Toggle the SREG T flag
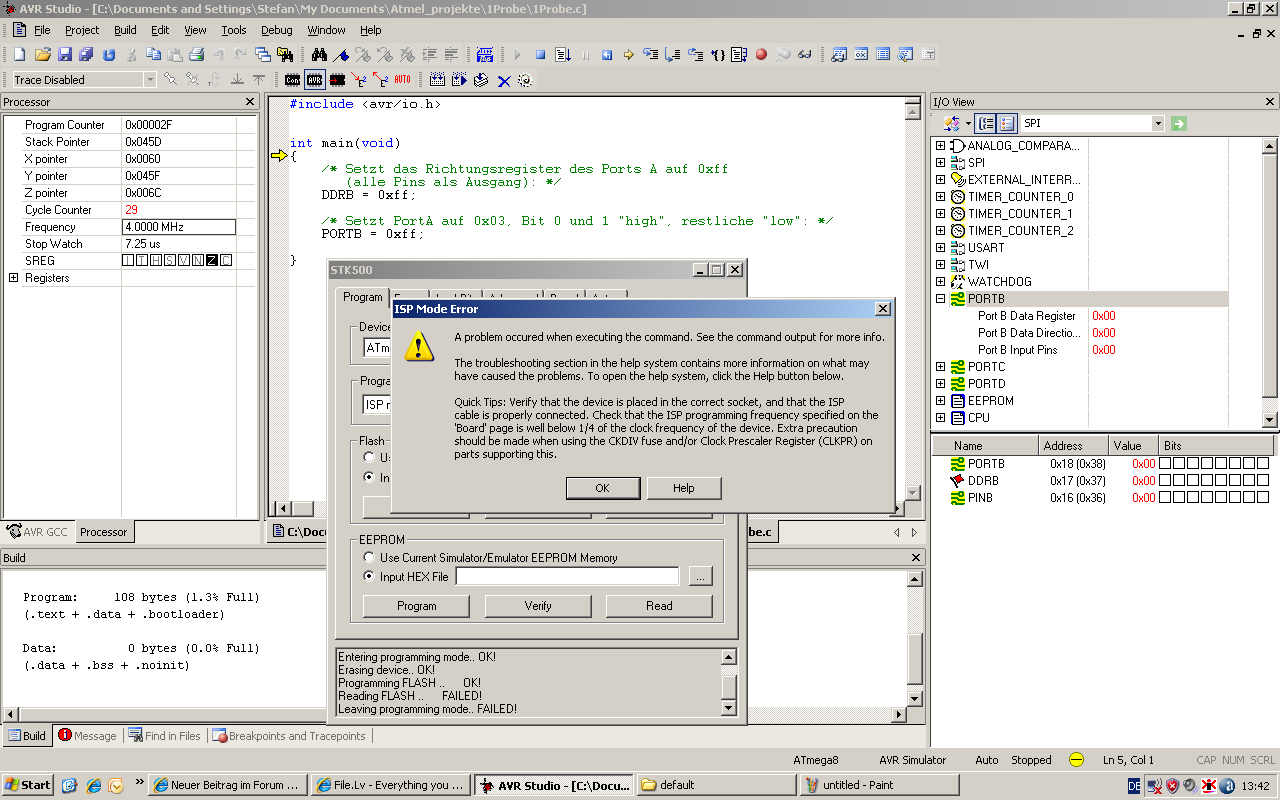Screen dimensions: 1280x800 (142, 261)
